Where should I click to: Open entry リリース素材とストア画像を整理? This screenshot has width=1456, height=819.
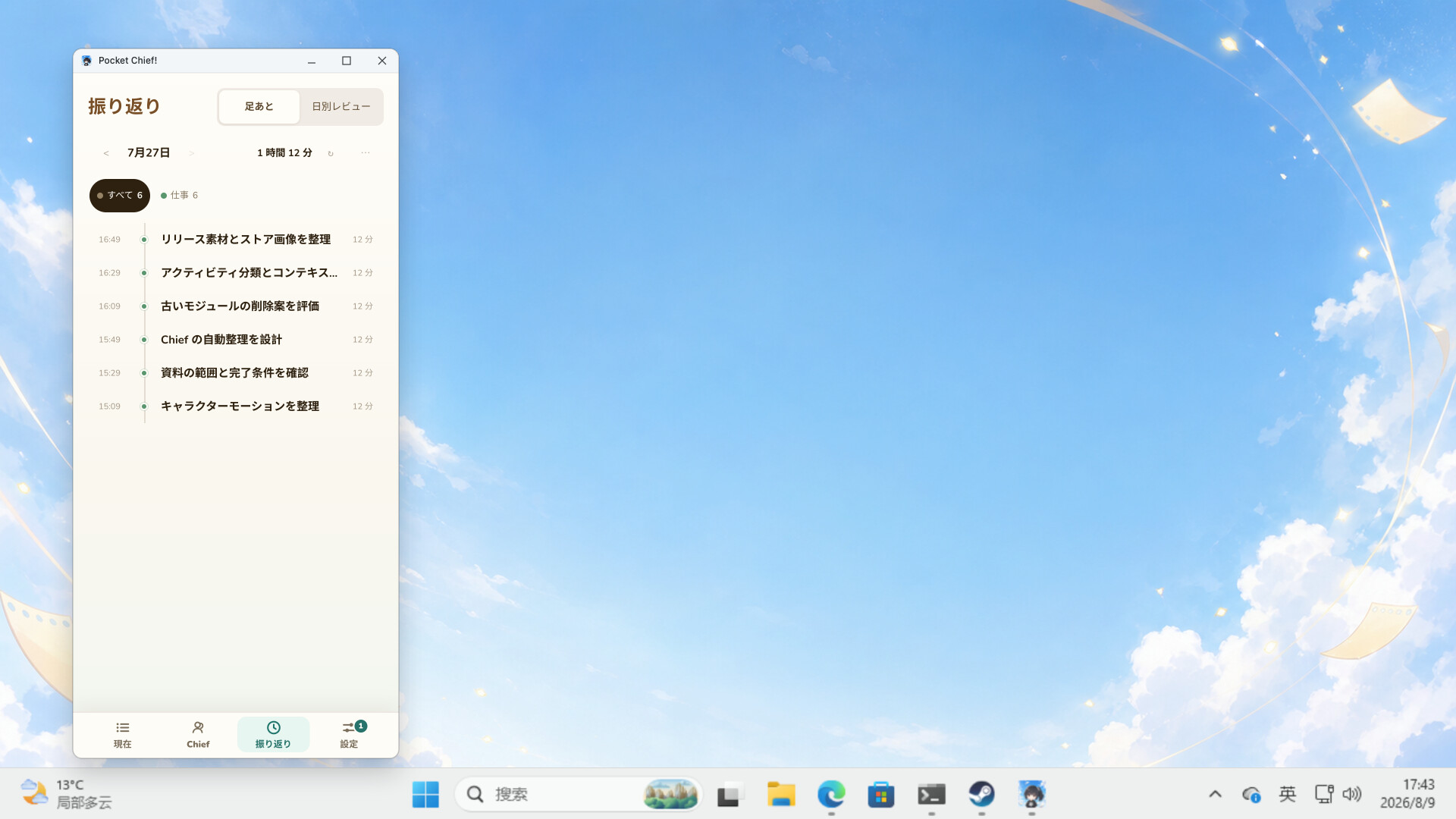[235, 240]
